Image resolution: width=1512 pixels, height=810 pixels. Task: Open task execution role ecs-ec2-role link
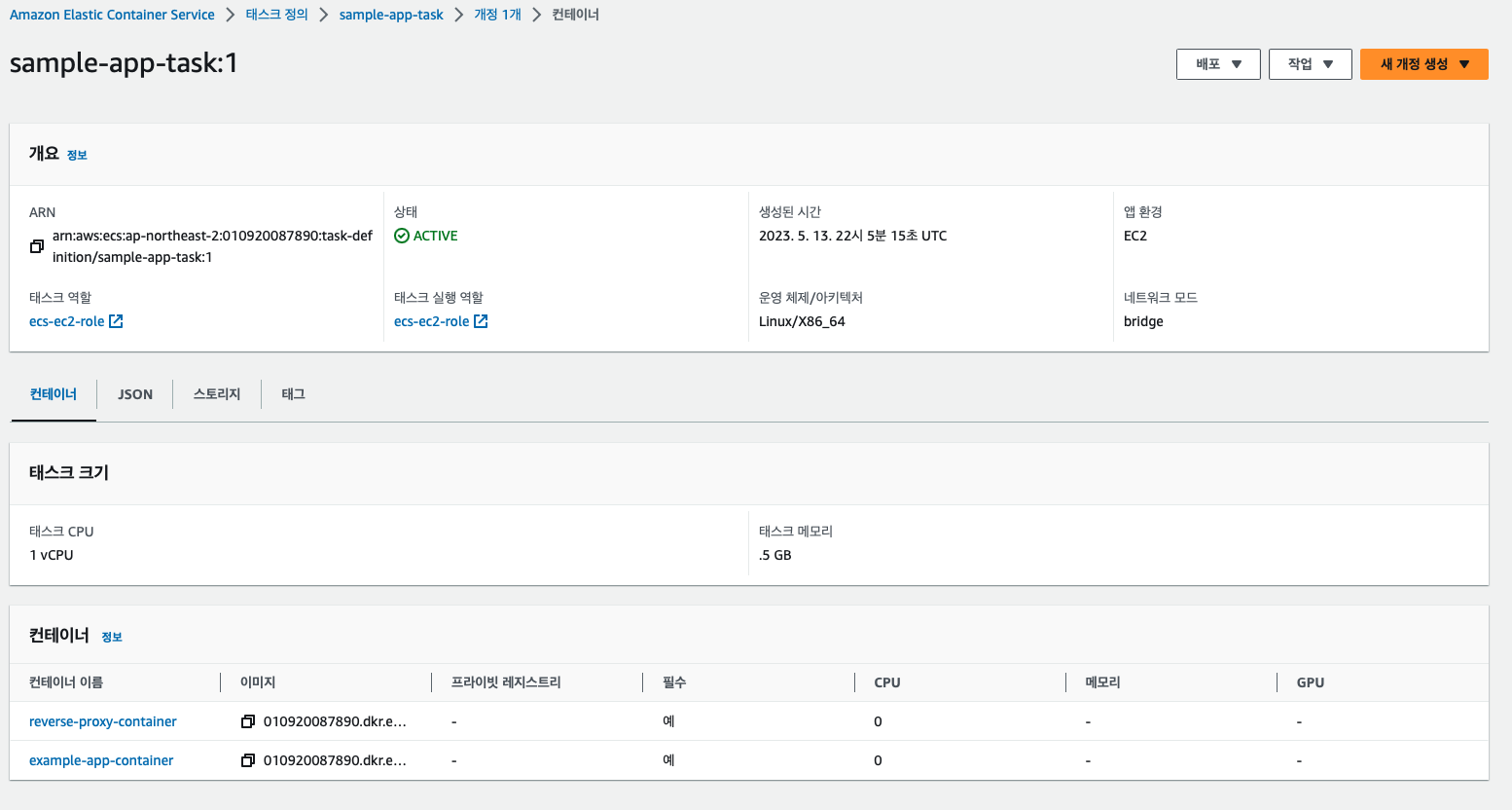click(x=431, y=321)
